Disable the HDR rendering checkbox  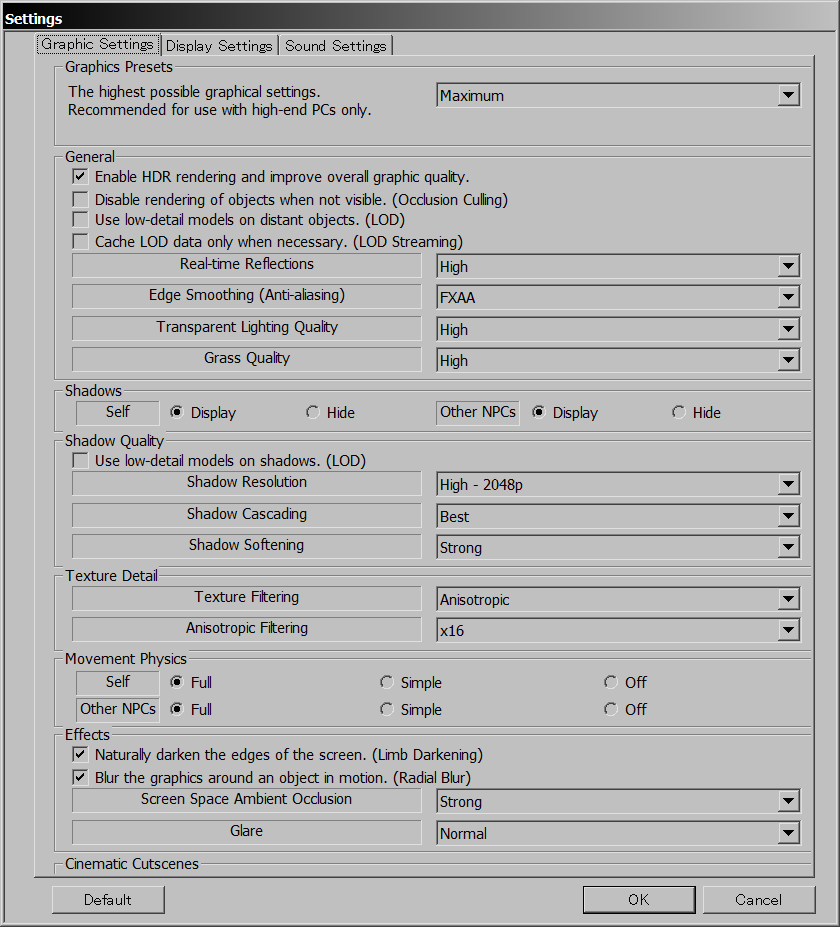pyautogui.click(x=80, y=177)
